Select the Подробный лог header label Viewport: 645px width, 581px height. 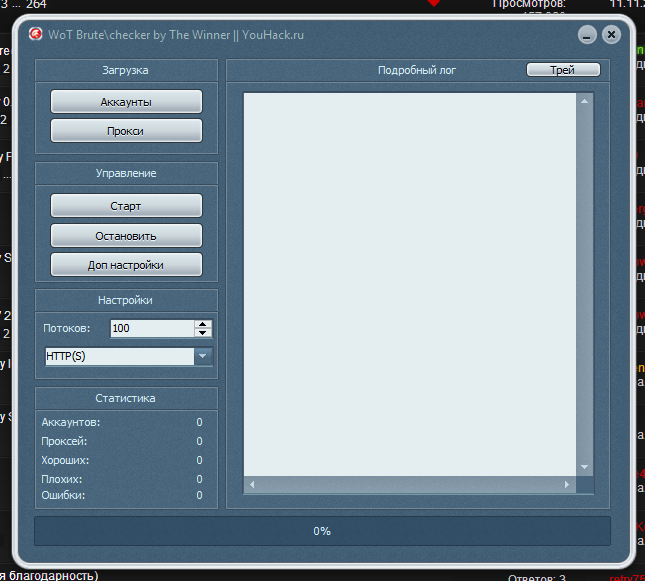[x=417, y=70]
